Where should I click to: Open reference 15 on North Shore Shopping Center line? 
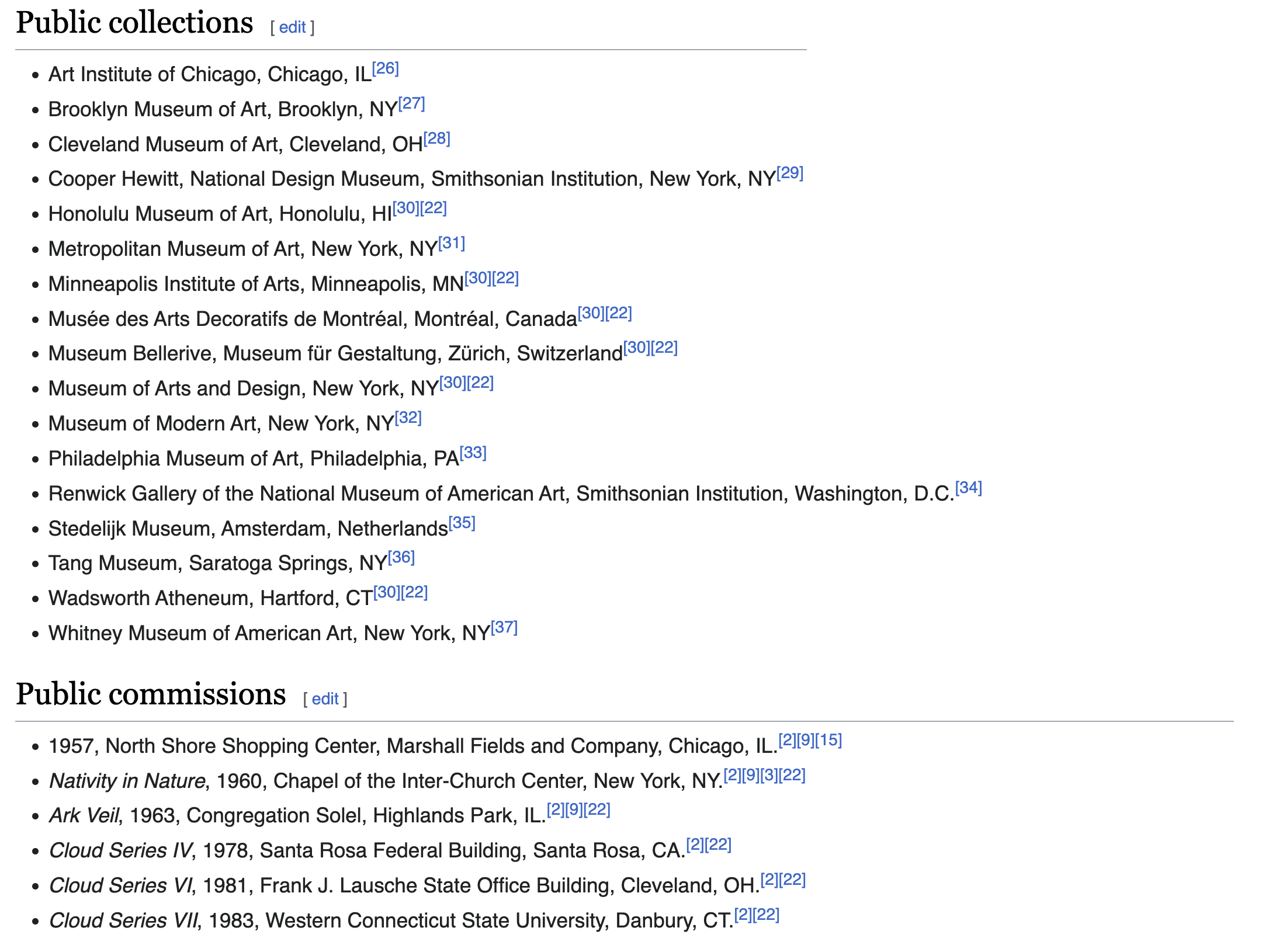pos(829,741)
